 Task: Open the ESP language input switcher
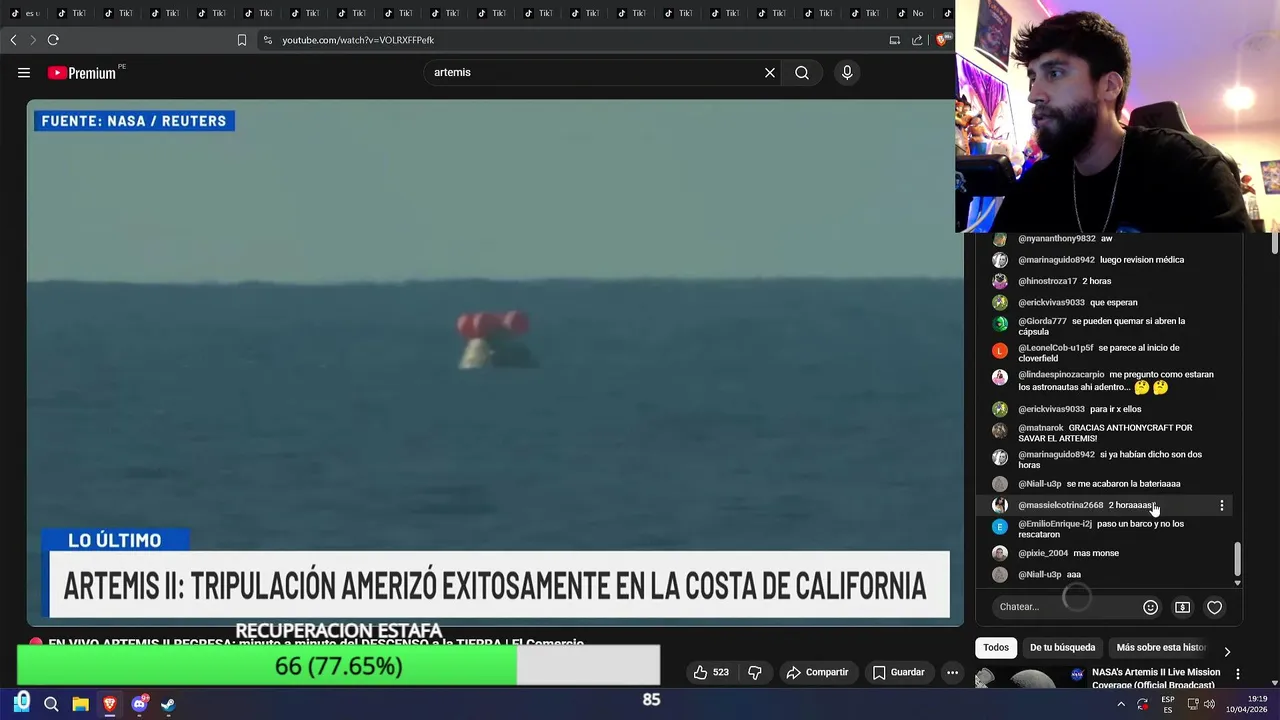(x=1168, y=704)
